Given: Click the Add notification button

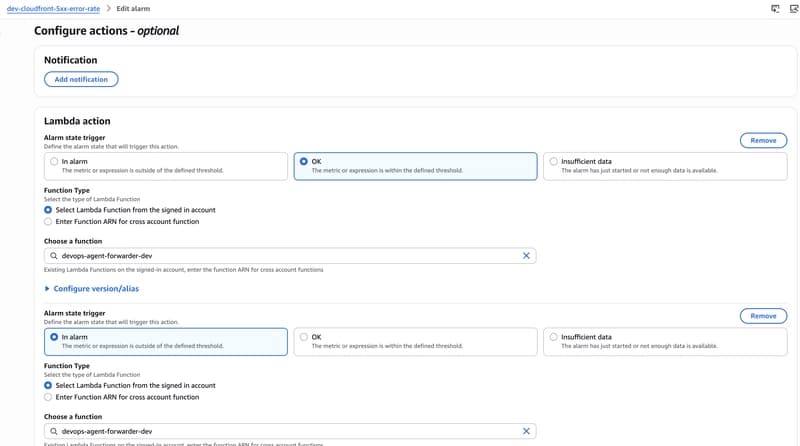Looking at the screenshot, I should (x=81, y=79).
